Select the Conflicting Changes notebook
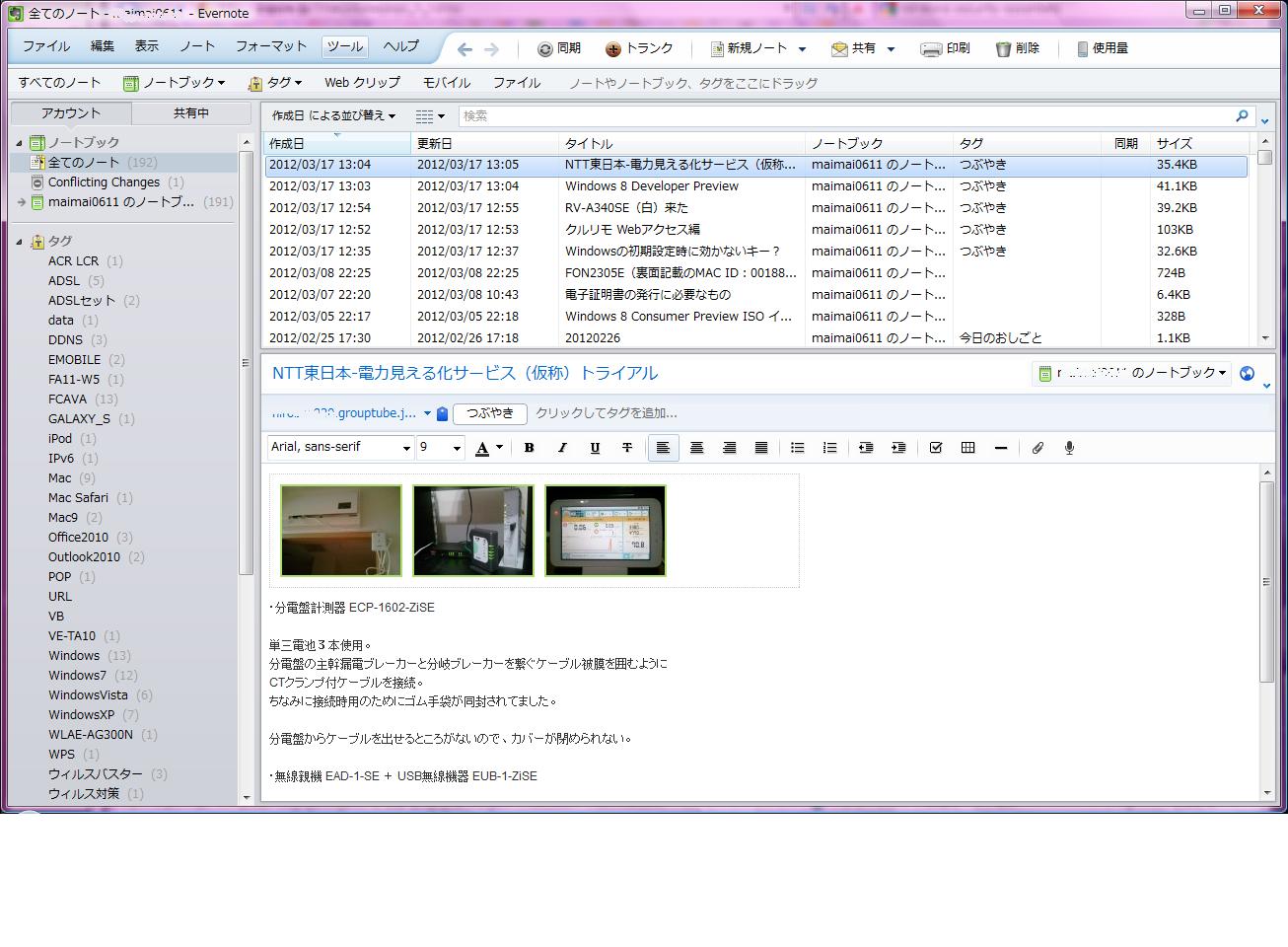 pos(104,182)
